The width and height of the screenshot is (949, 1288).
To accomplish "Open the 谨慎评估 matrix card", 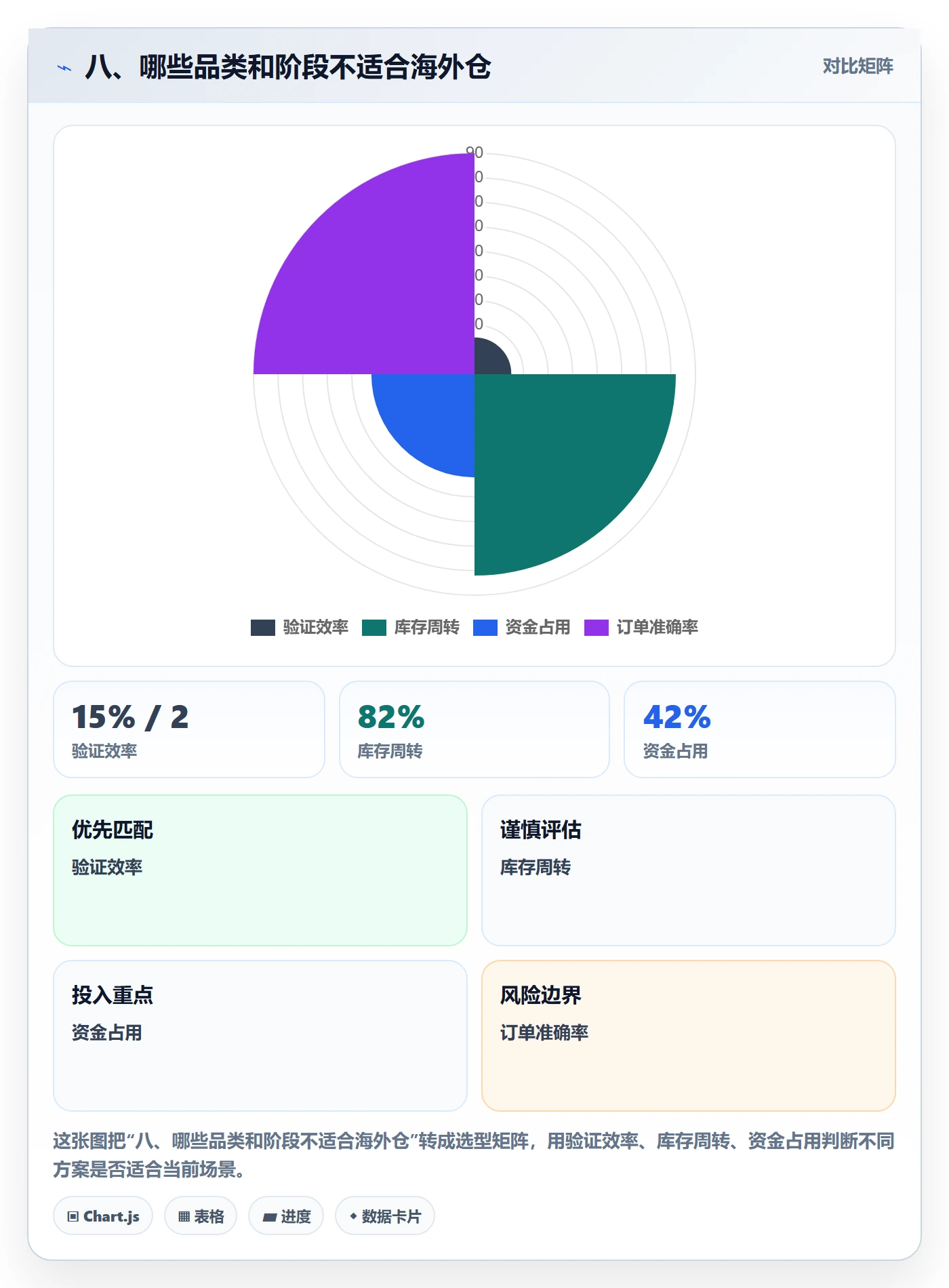I will click(x=689, y=870).
